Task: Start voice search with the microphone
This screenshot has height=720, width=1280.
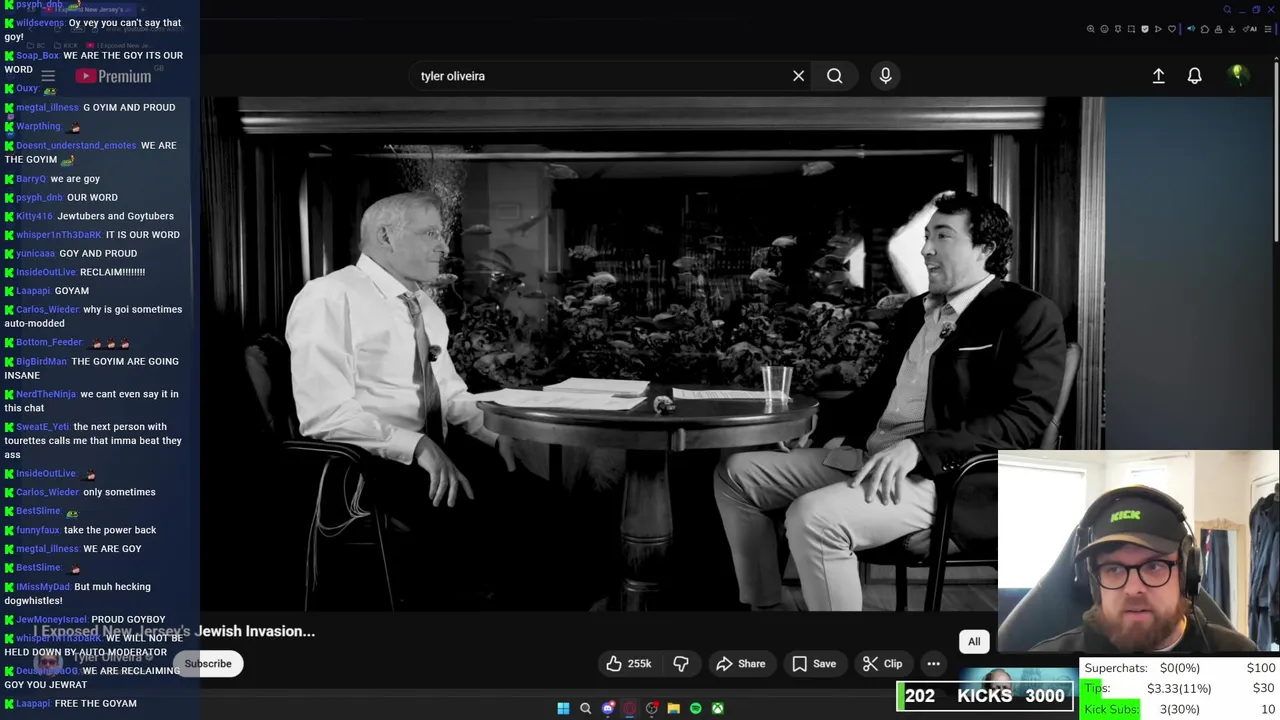Action: click(885, 76)
